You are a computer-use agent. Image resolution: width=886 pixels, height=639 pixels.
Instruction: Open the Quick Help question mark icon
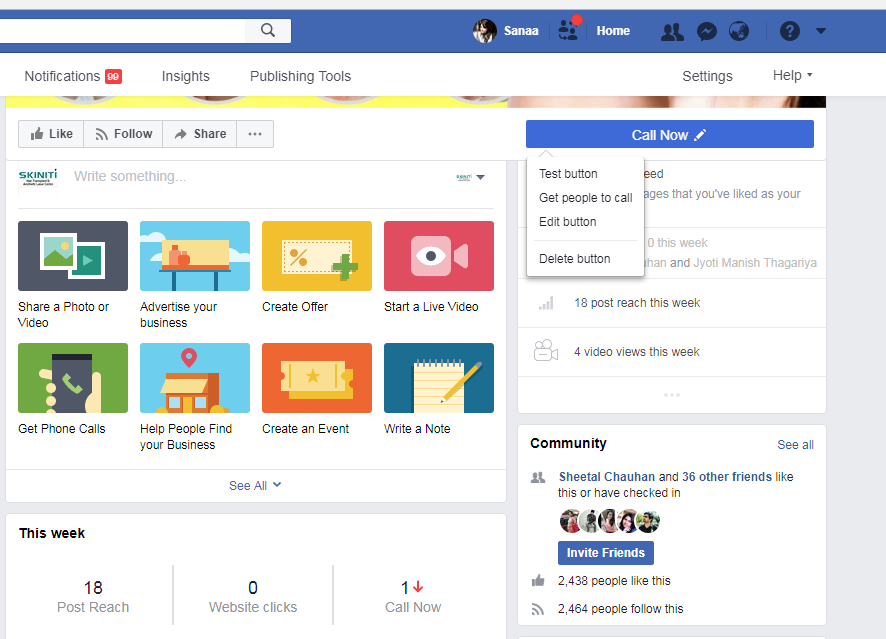(x=789, y=31)
